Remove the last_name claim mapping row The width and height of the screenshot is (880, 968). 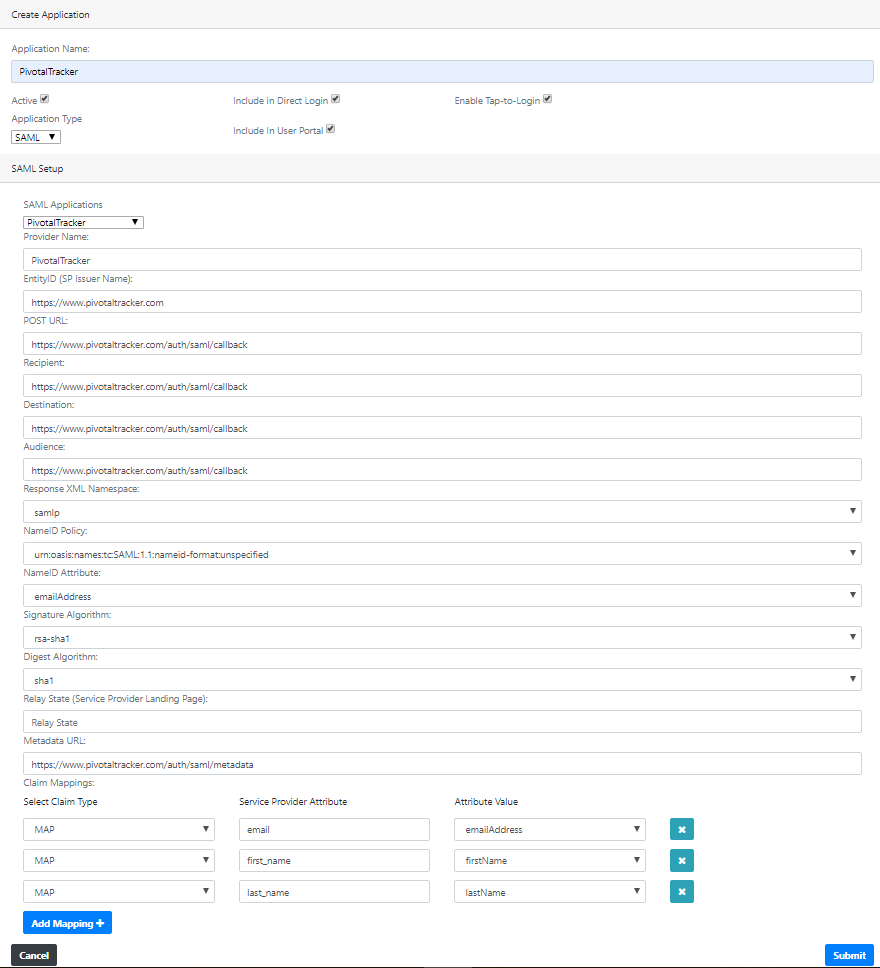click(682, 891)
